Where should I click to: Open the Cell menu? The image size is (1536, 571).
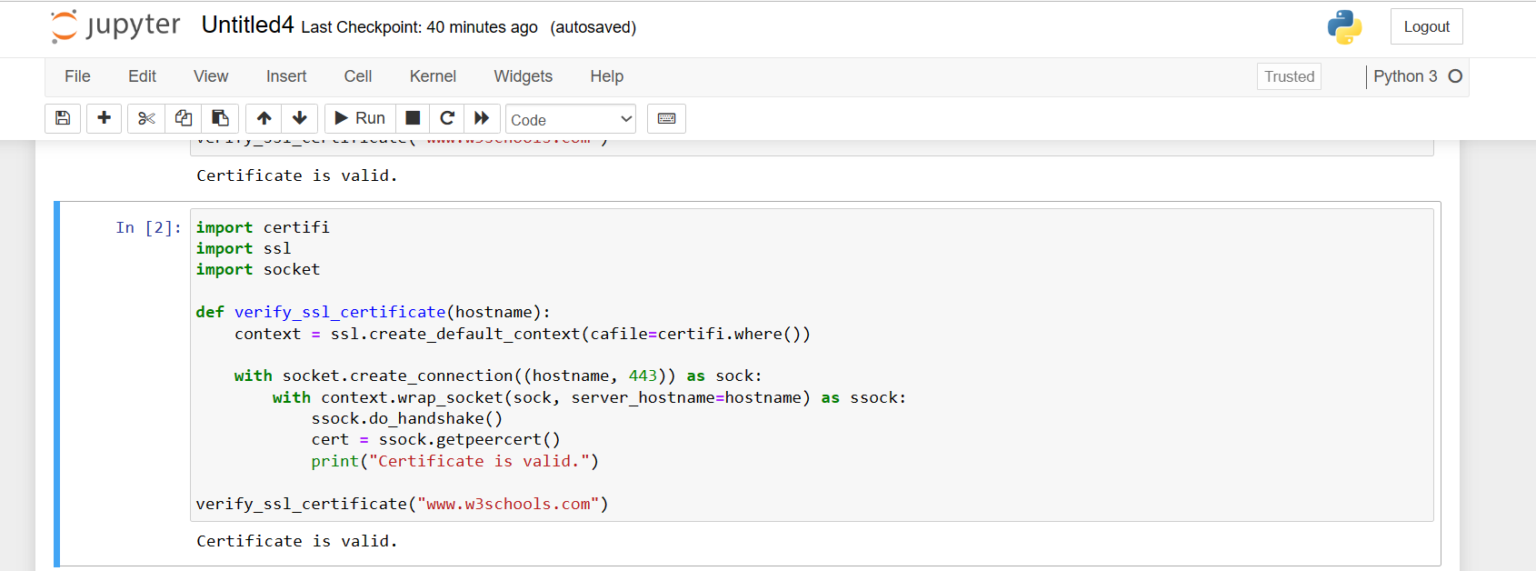pyautogui.click(x=358, y=76)
